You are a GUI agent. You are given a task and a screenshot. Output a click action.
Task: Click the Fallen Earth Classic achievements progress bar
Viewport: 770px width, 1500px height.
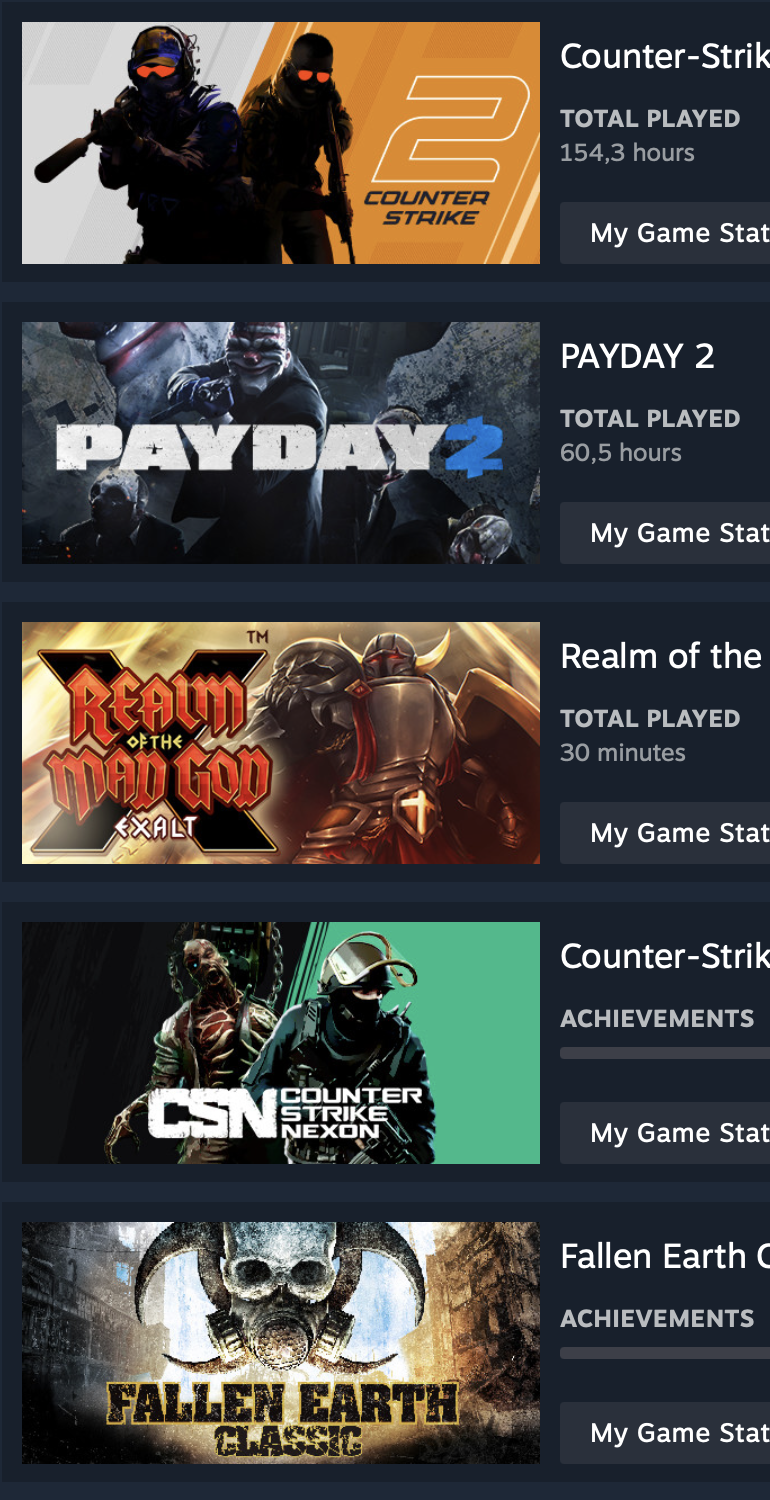[665, 1353]
